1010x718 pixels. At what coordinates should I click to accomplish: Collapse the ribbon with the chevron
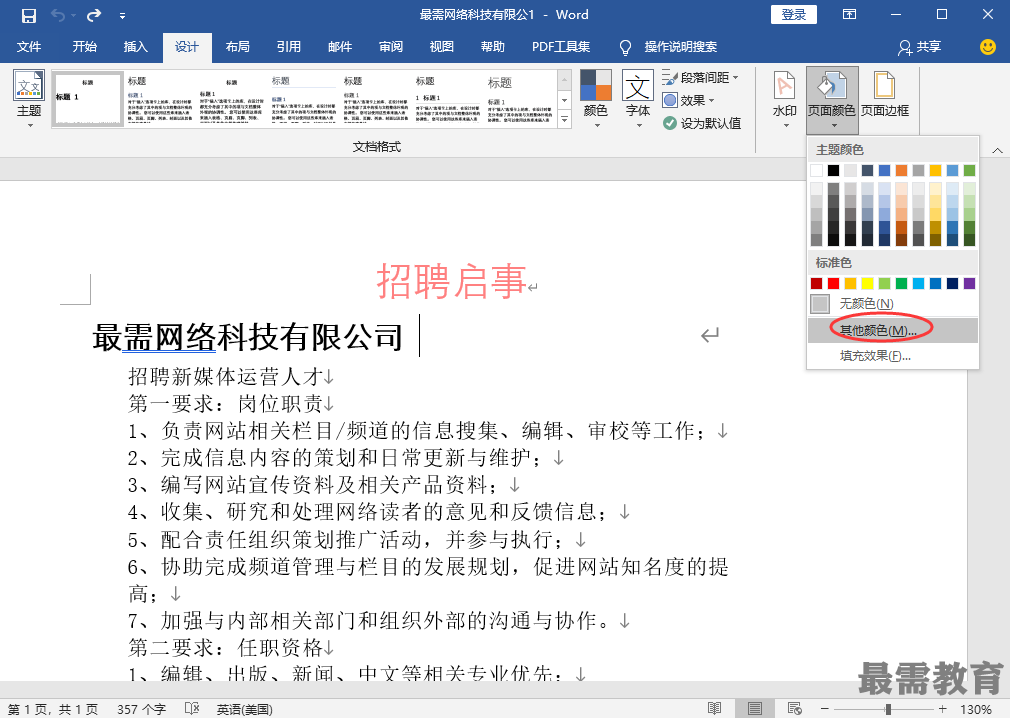coord(997,150)
